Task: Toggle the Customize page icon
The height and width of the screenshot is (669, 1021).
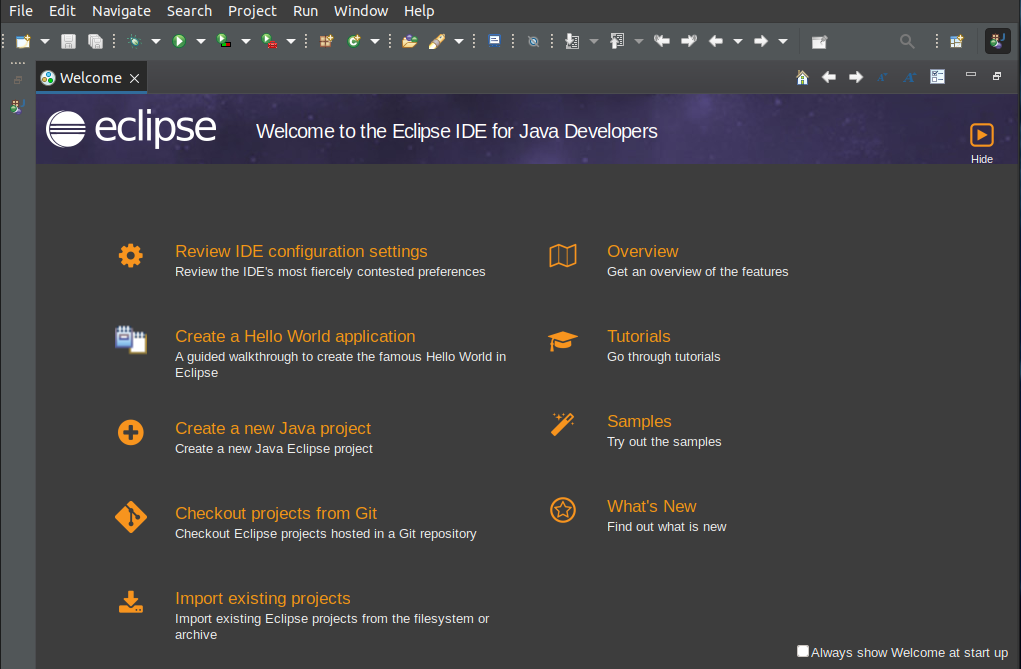Action: (x=937, y=76)
